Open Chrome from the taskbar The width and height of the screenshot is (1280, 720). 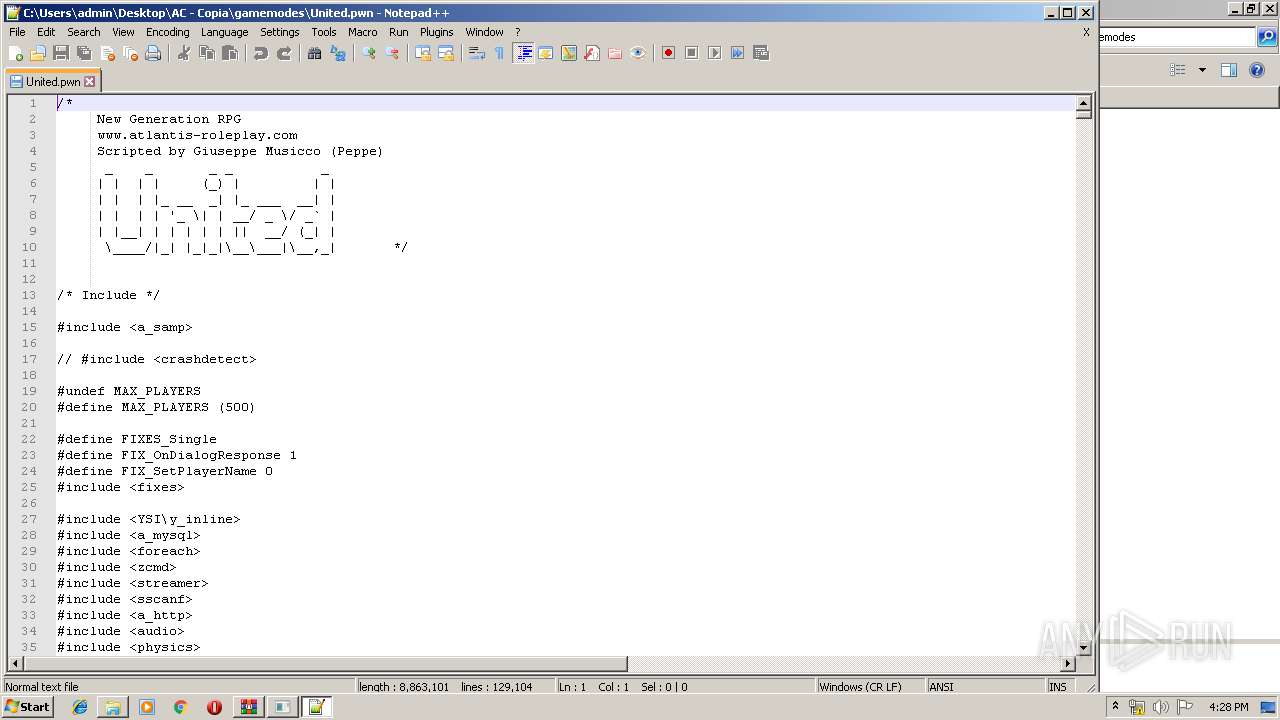(181, 707)
